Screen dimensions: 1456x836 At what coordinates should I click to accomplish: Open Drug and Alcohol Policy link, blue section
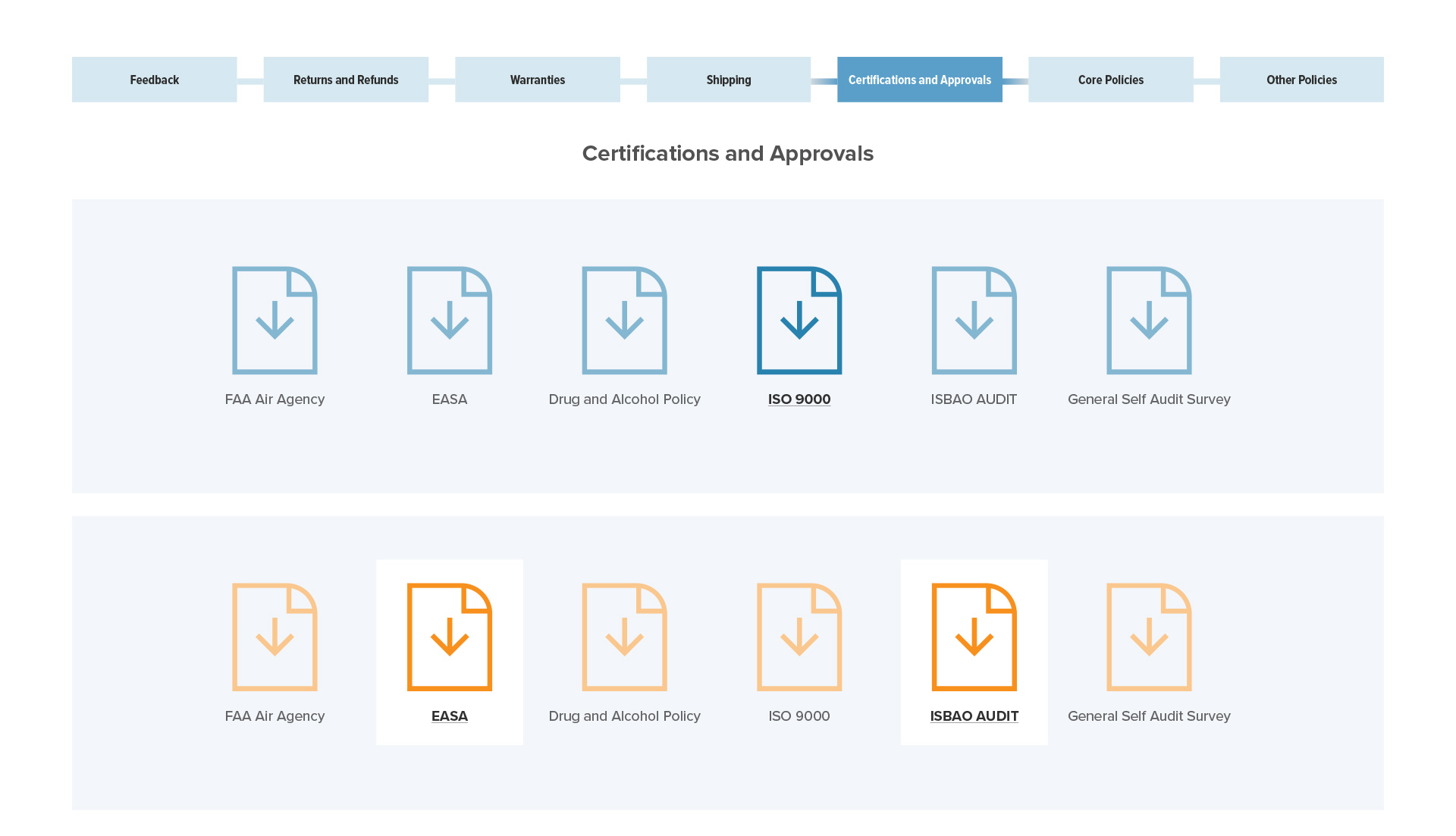[x=624, y=399]
